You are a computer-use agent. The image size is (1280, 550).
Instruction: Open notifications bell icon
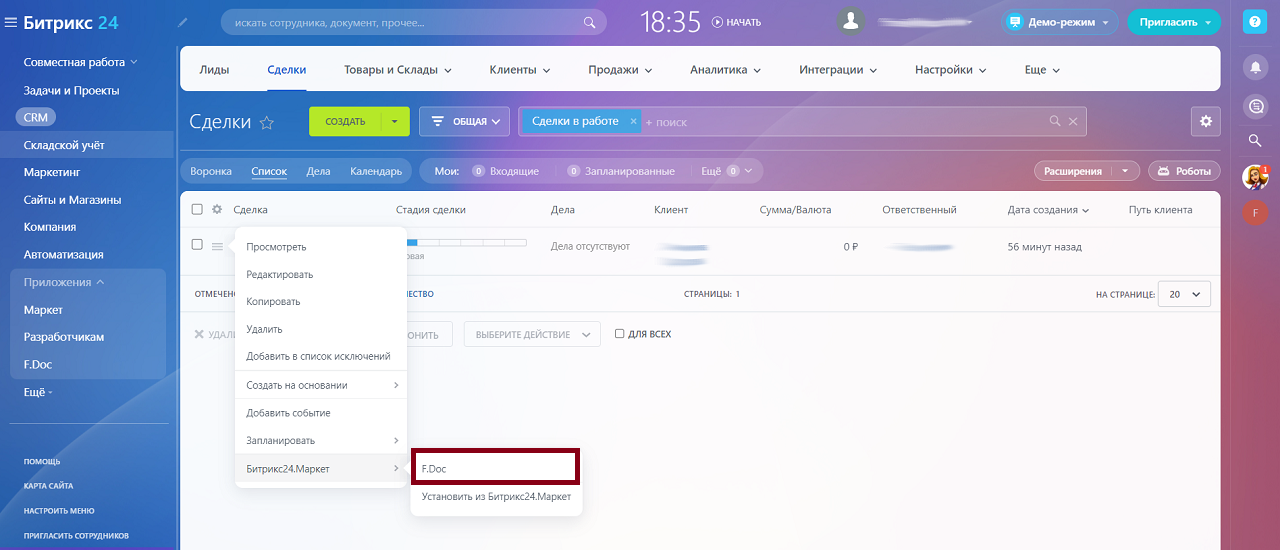tap(1254, 68)
